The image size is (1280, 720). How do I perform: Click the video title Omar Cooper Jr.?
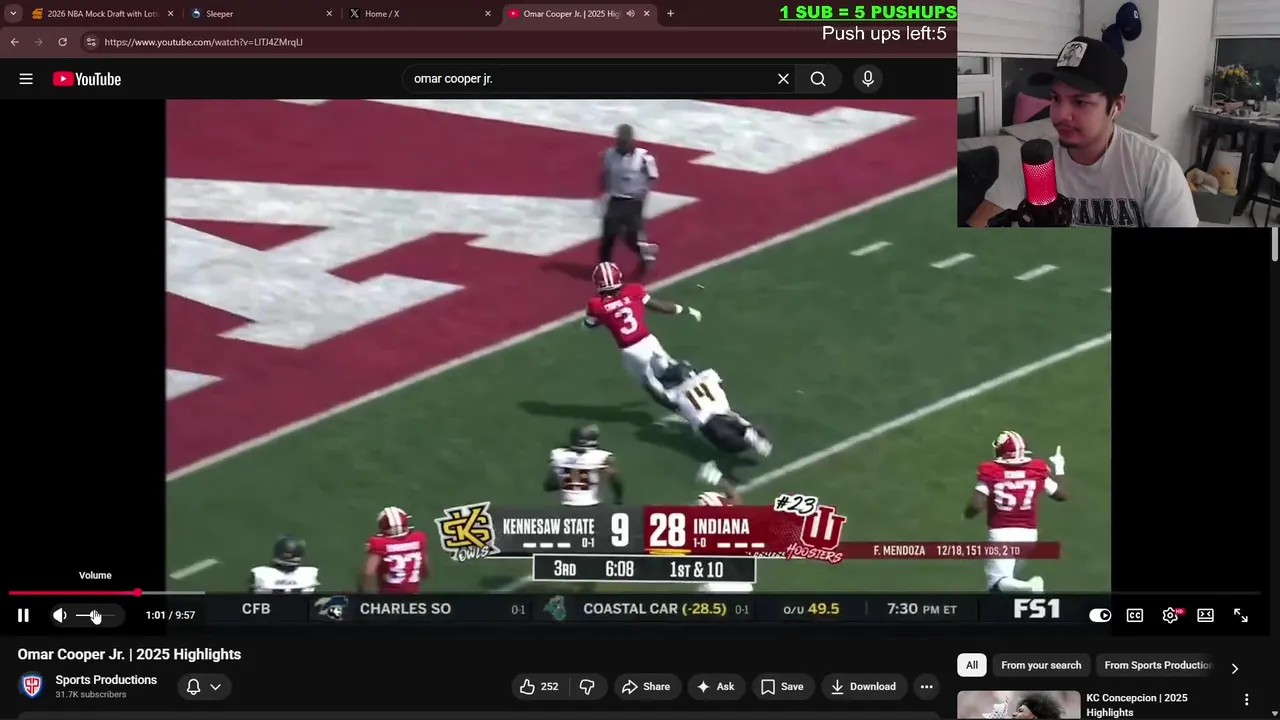(x=129, y=654)
